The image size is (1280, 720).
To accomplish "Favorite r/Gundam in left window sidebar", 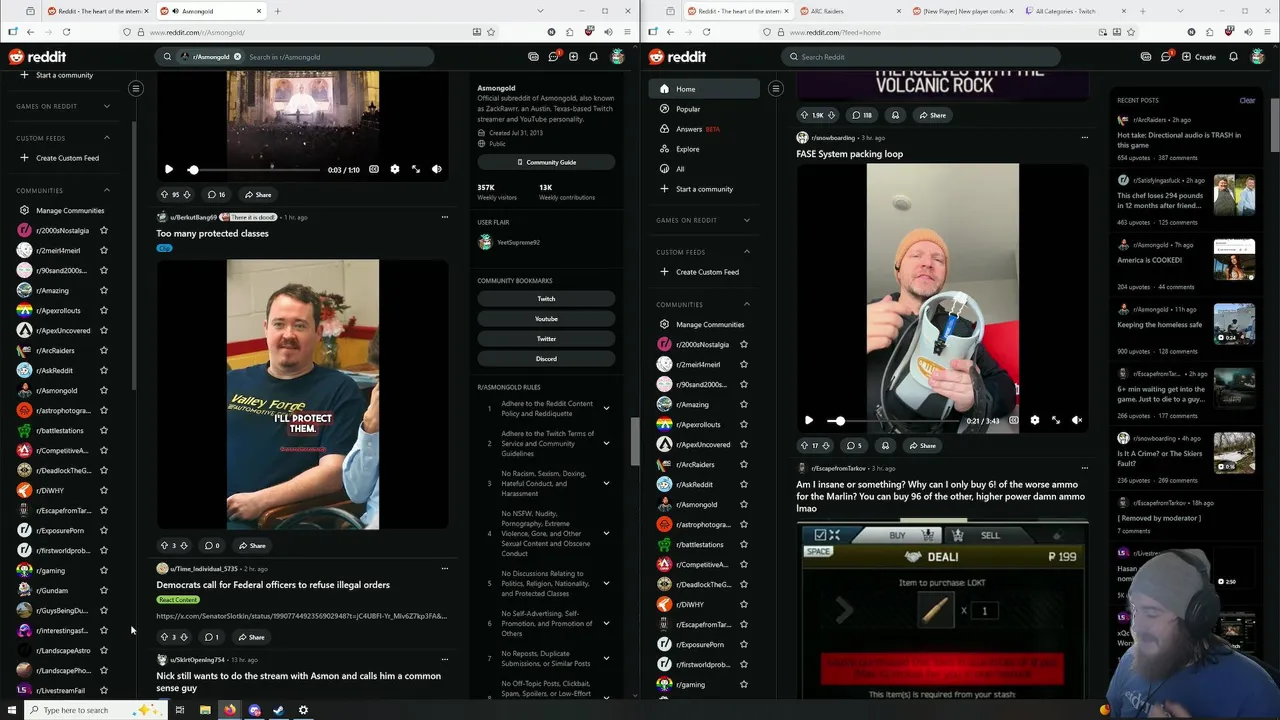I will pyautogui.click(x=104, y=591).
